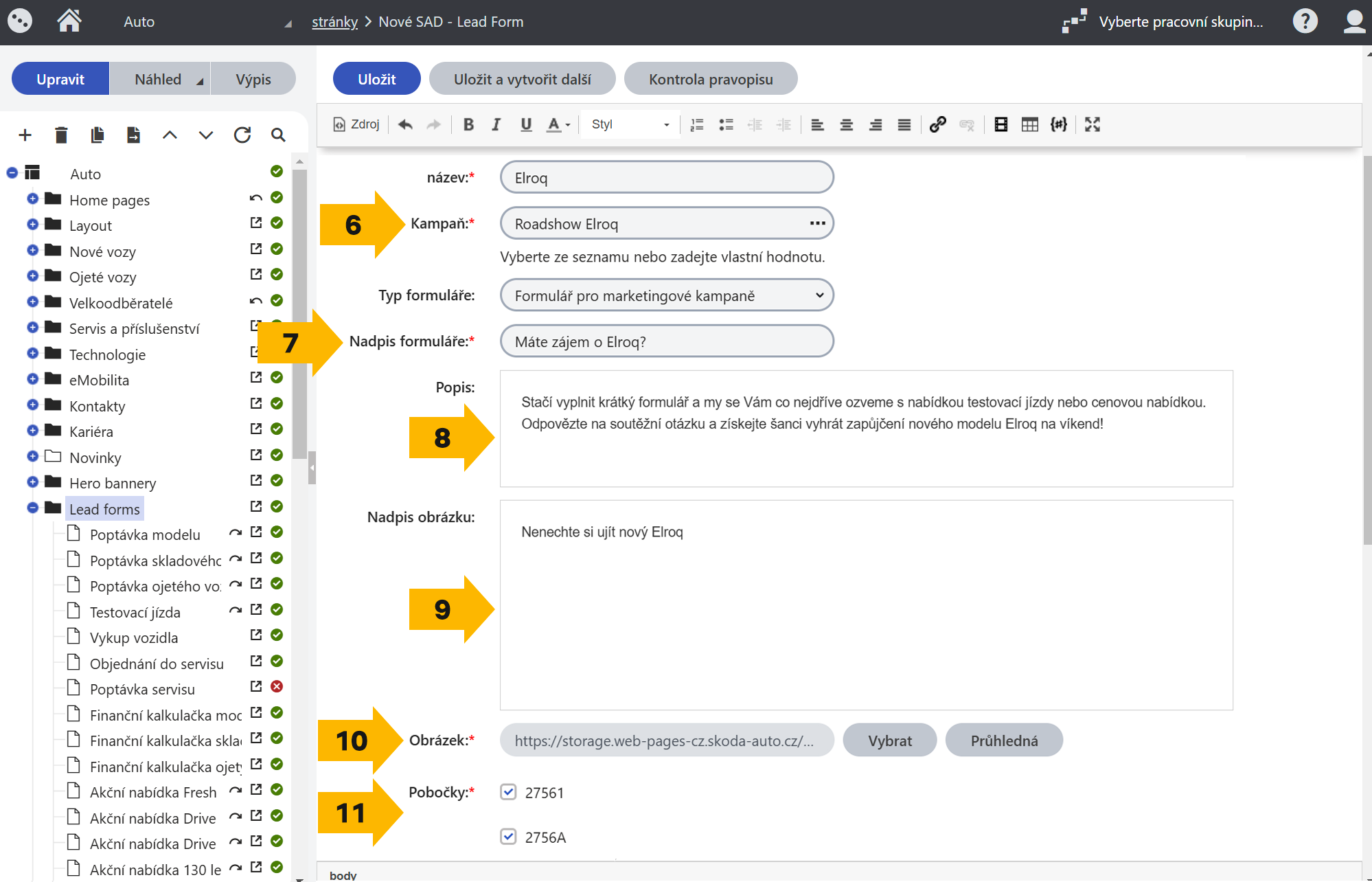Switch to Náhled tab
Screen dimensions: 1372x882
pos(160,79)
